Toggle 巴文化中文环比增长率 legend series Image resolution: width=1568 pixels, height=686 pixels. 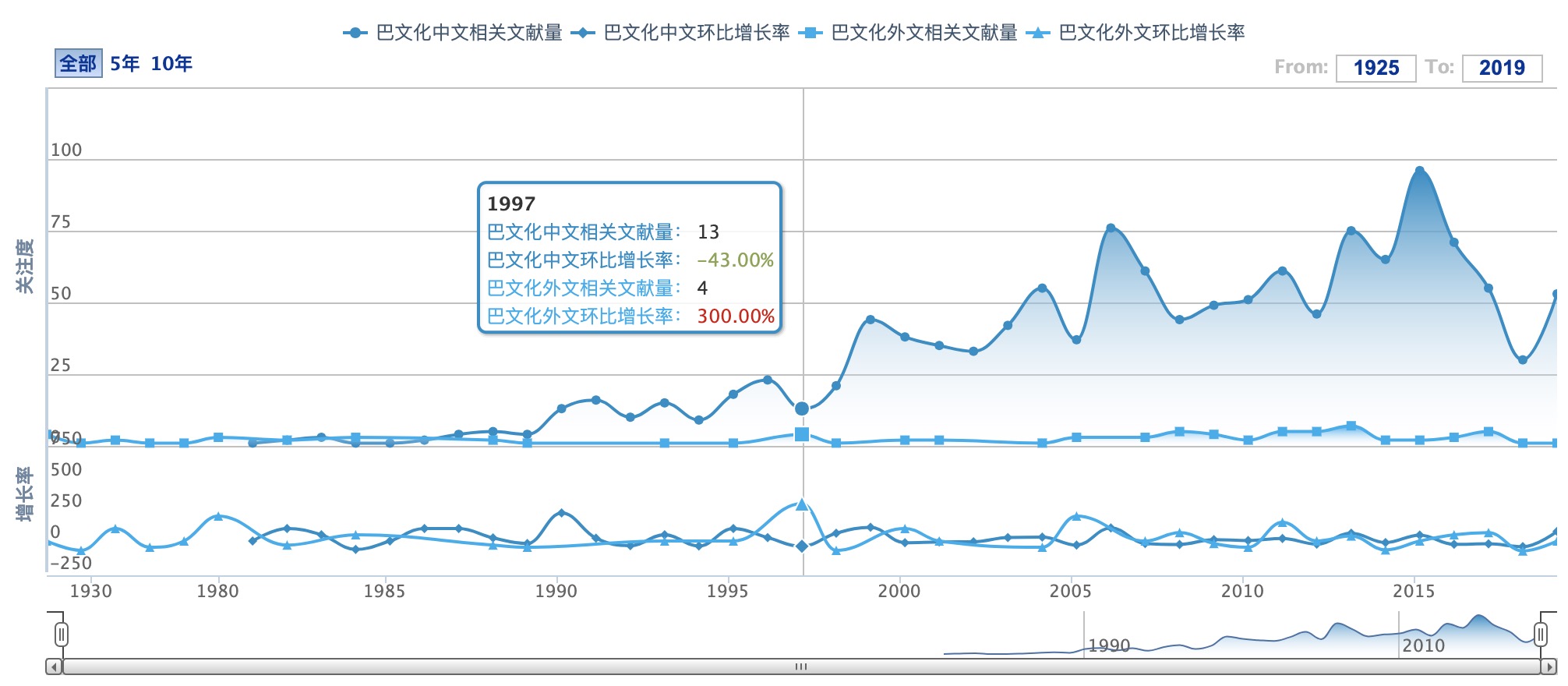pyautogui.click(x=680, y=33)
